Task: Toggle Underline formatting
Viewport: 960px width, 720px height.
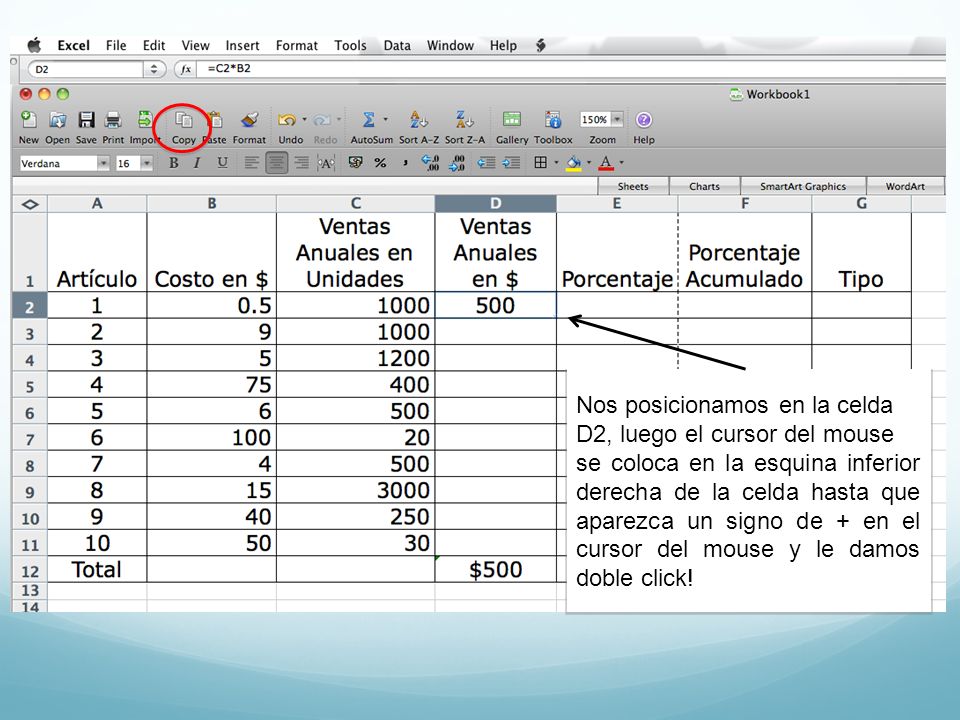Action: click(x=222, y=162)
